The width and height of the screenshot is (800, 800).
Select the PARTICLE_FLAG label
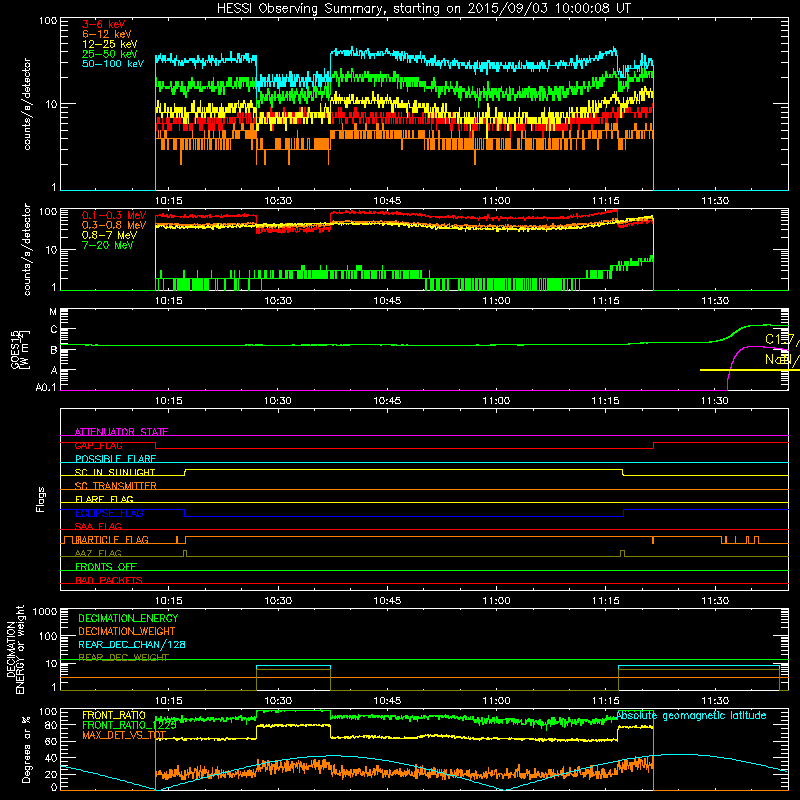click(112, 540)
